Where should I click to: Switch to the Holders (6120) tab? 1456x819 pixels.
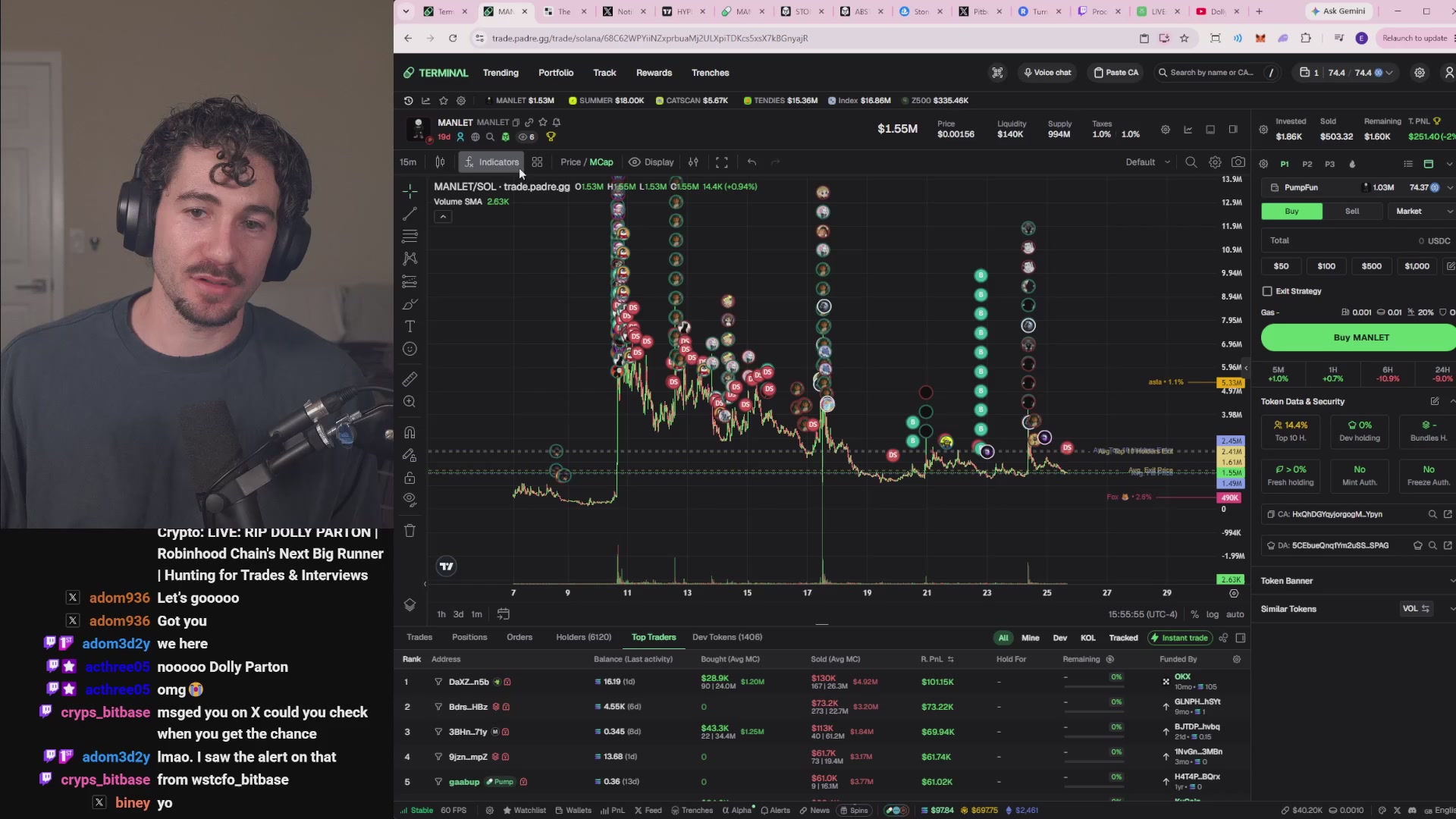583,638
